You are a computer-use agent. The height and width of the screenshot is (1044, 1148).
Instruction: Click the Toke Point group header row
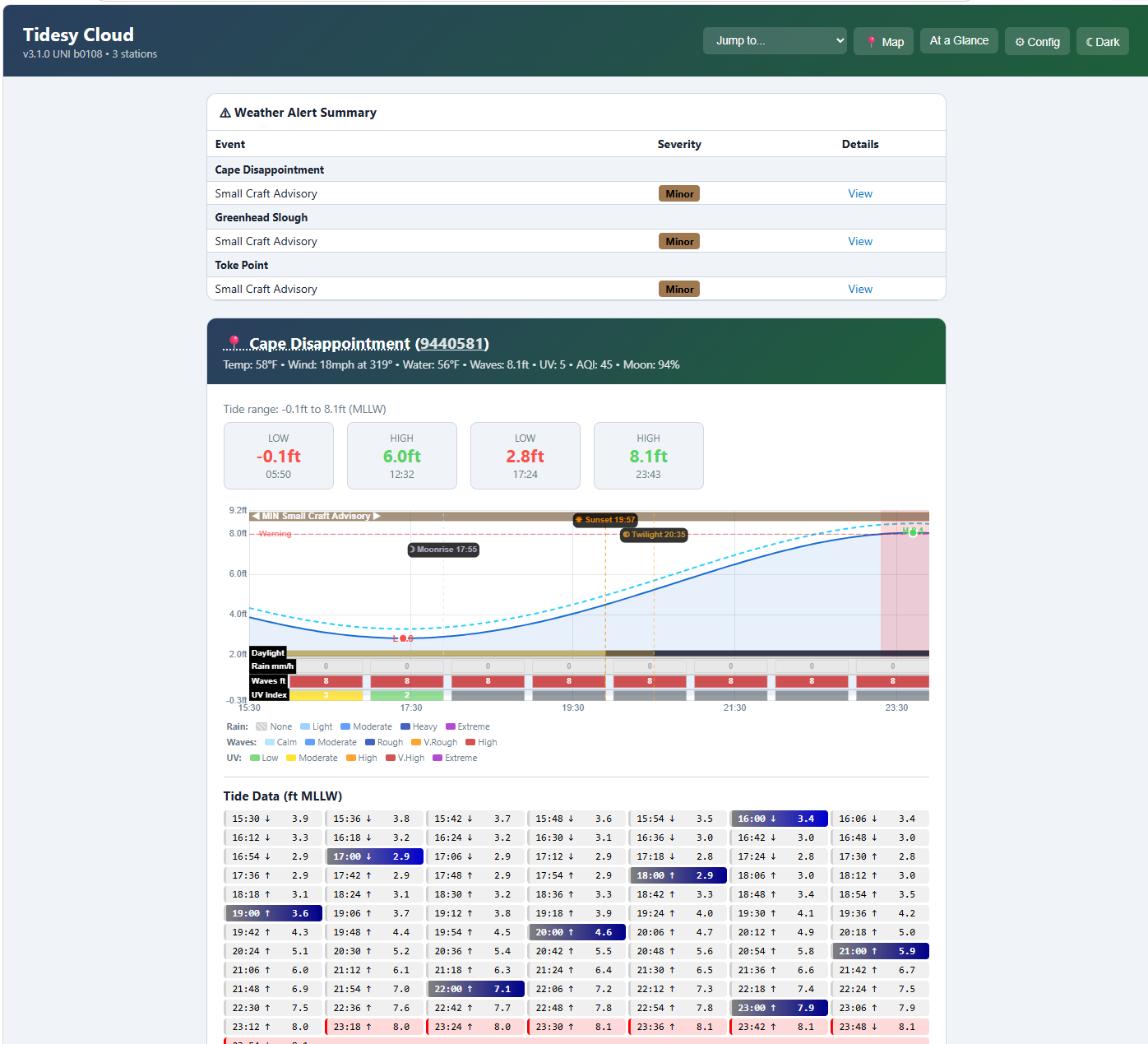576,265
